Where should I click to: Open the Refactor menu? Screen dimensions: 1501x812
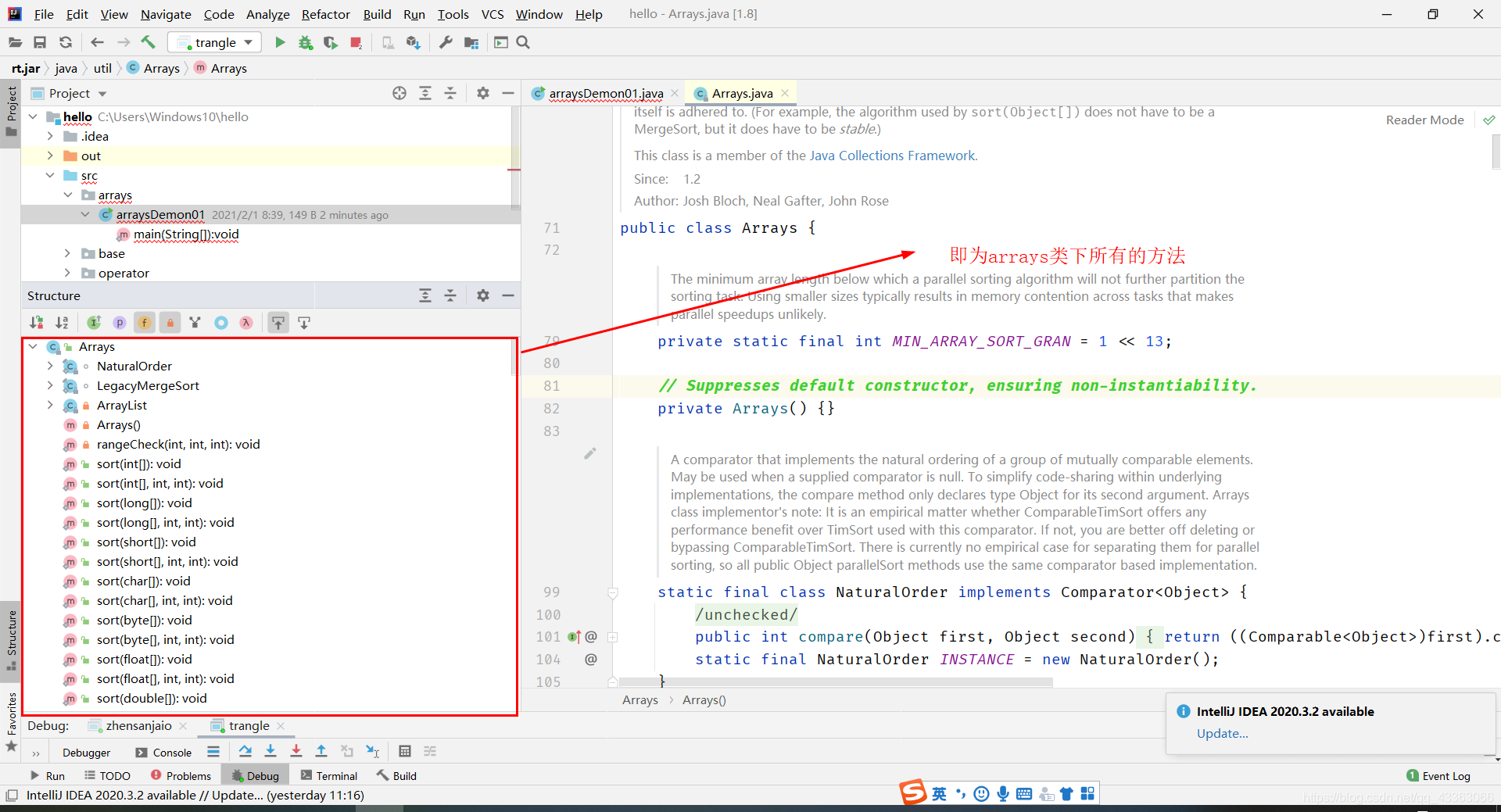coord(325,14)
